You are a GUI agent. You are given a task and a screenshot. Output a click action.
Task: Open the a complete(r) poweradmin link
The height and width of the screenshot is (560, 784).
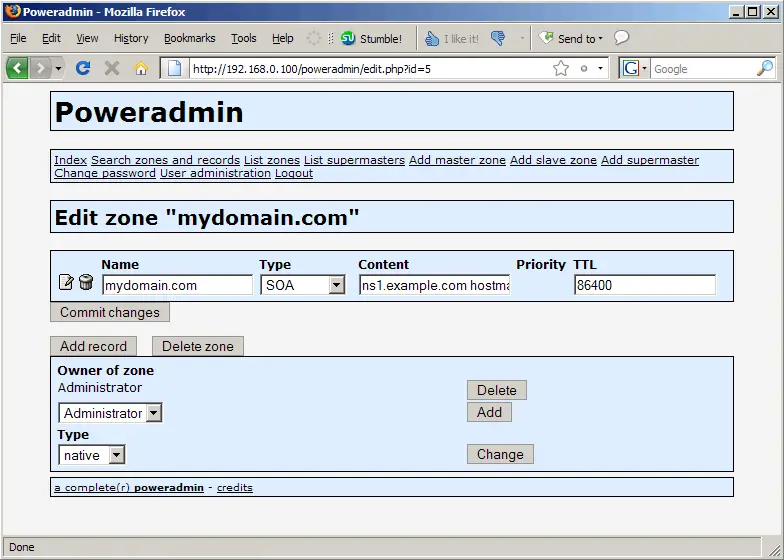point(129,488)
